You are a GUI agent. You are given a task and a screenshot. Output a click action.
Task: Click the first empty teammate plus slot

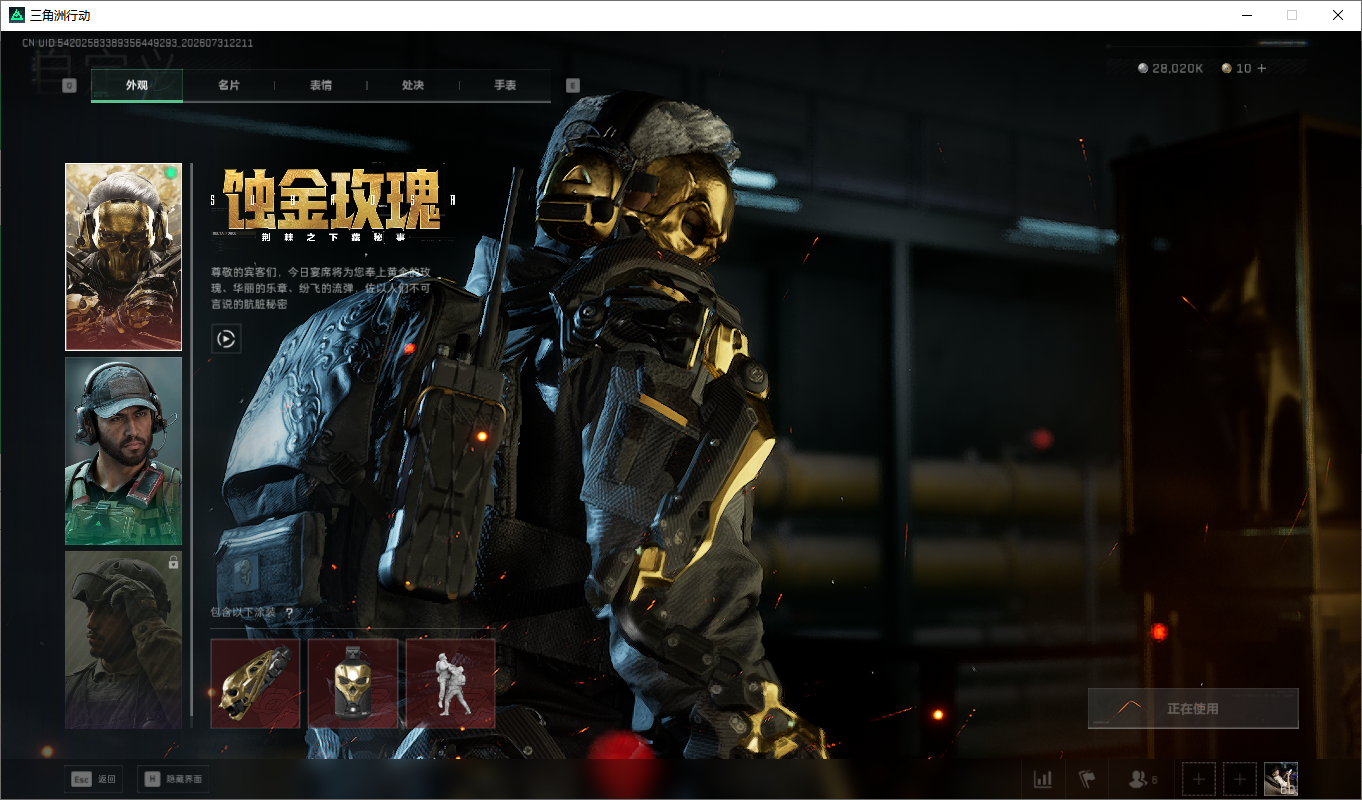(x=1199, y=779)
